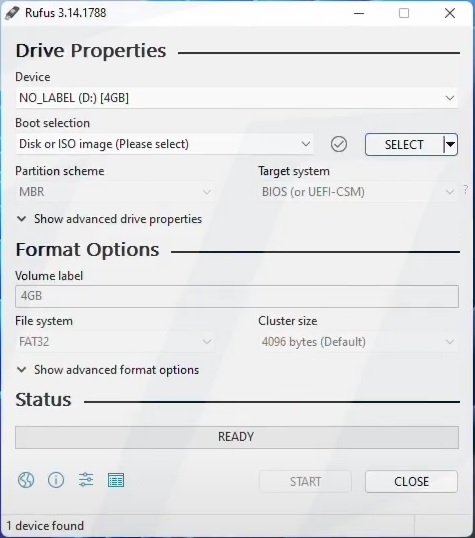
Task: Expand Show advanced drive properties
Action: coord(109,219)
